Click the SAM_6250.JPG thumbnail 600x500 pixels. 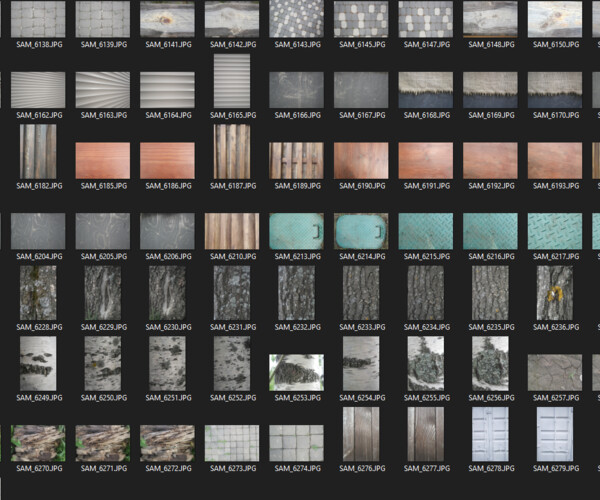point(103,363)
